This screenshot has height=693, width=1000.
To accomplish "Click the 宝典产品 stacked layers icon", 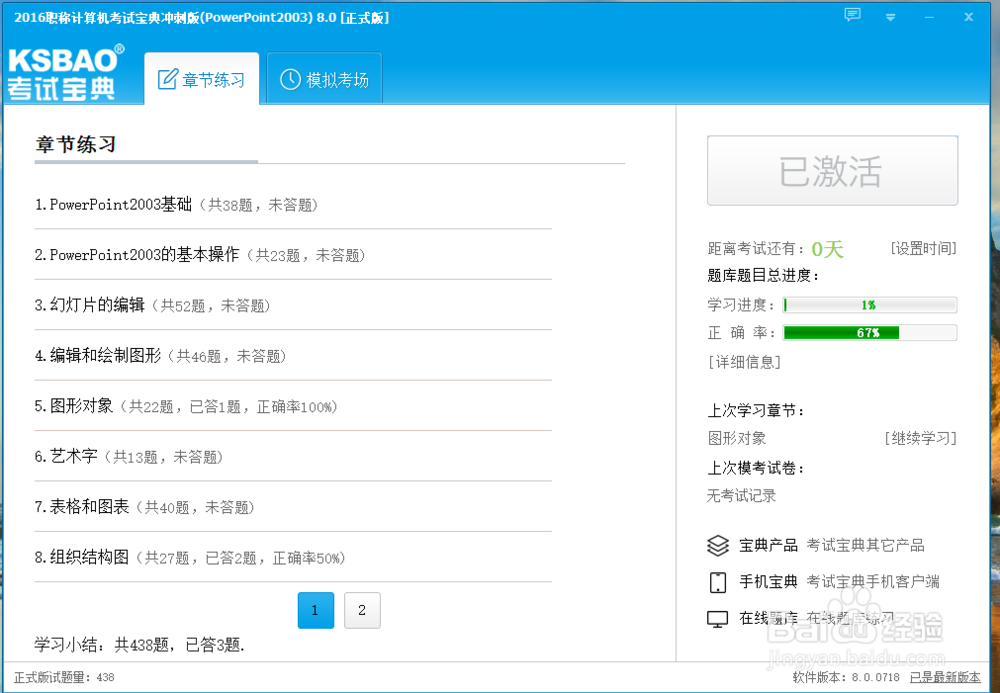I will click(718, 546).
